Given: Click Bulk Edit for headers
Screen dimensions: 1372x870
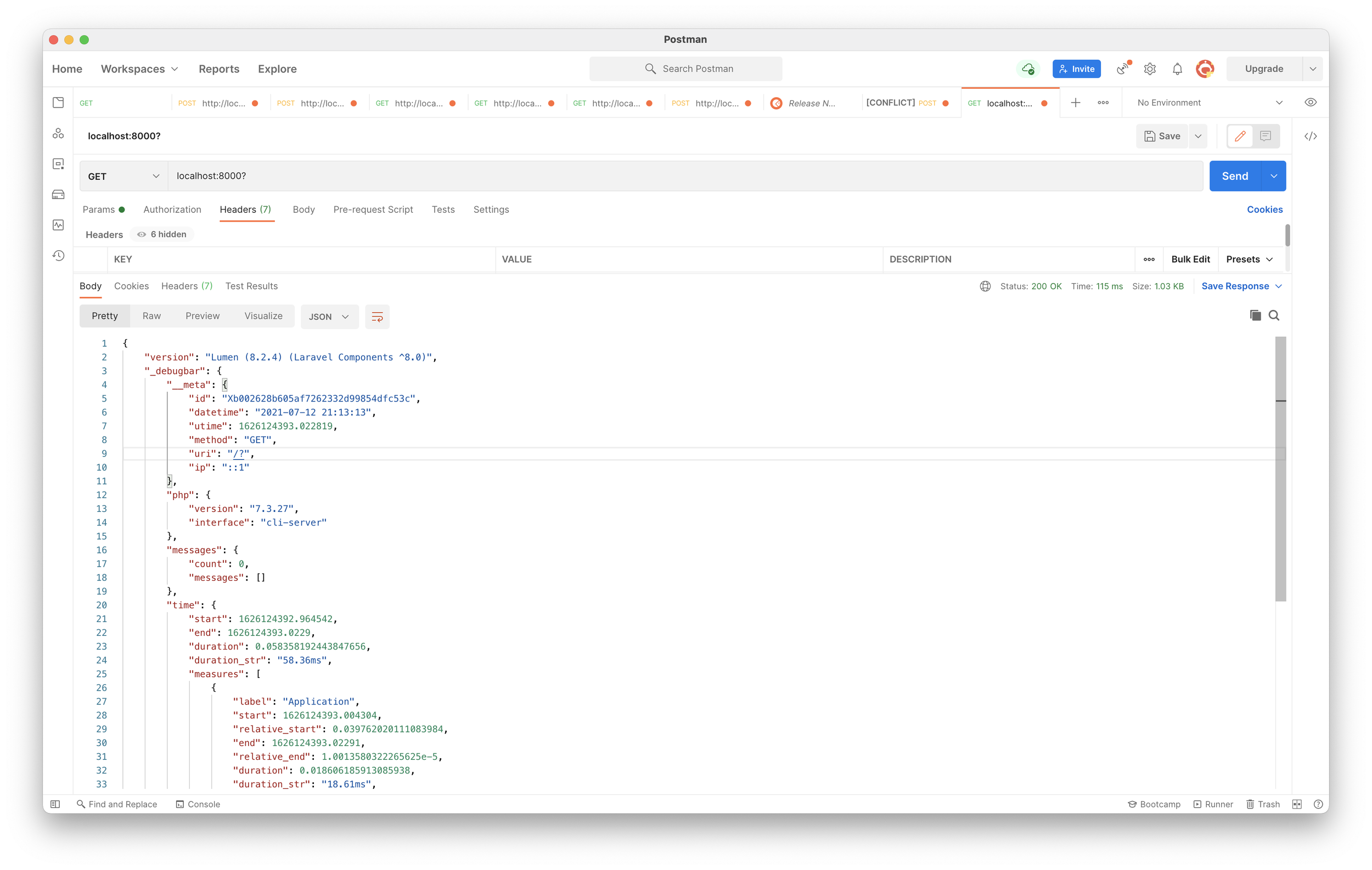Looking at the screenshot, I should coord(1190,259).
